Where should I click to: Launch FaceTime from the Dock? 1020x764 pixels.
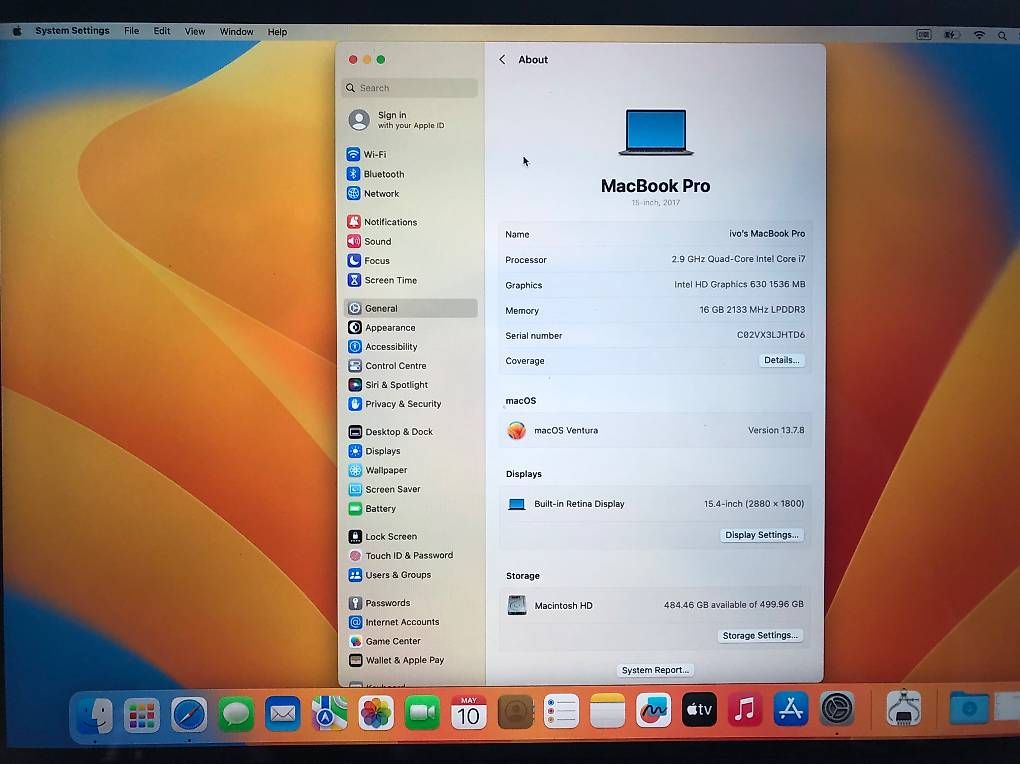point(422,713)
